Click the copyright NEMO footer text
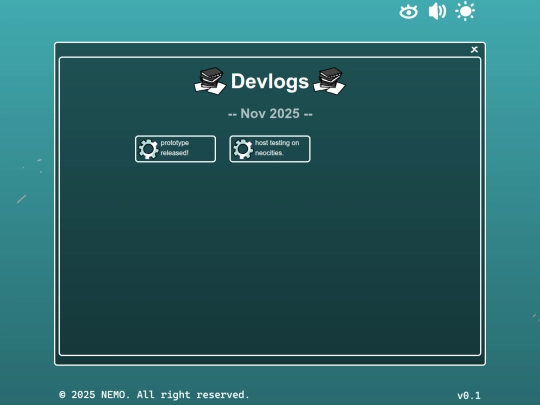 (154, 395)
